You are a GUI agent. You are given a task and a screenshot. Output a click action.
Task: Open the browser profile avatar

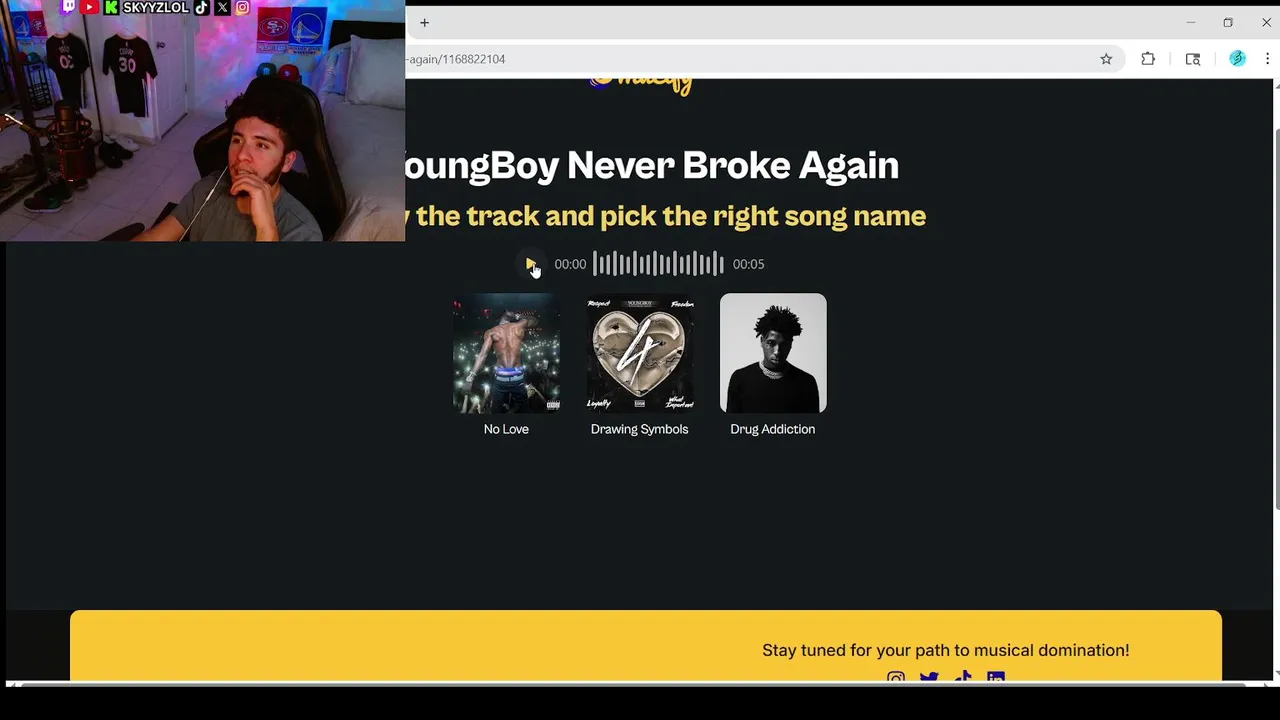coord(1238,59)
